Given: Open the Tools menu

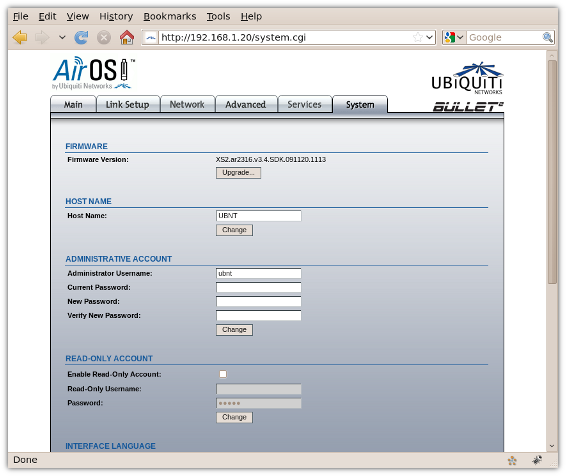Looking at the screenshot, I should (x=218, y=16).
